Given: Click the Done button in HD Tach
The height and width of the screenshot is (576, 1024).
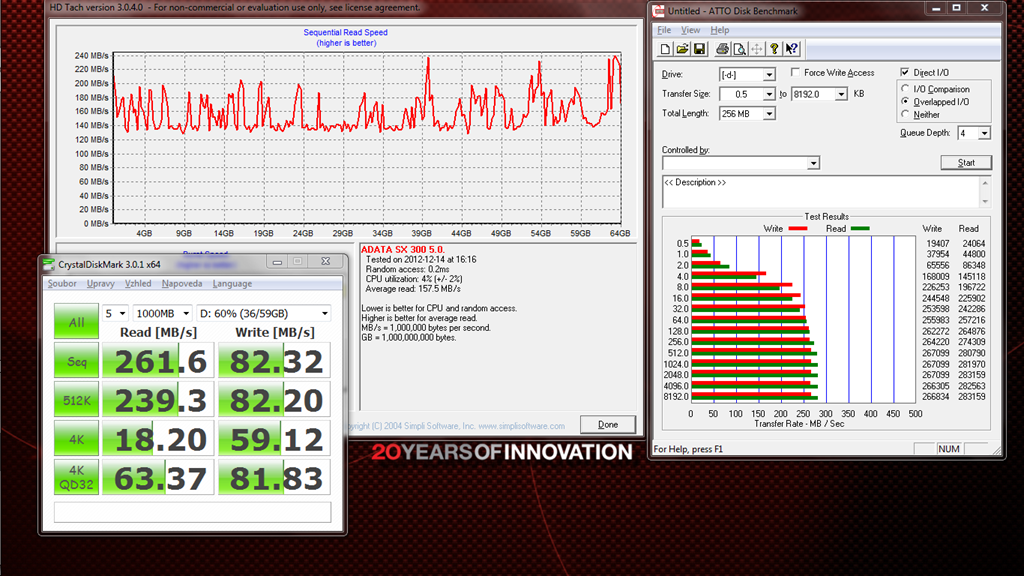Looking at the screenshot, I should tap(608, 424).
